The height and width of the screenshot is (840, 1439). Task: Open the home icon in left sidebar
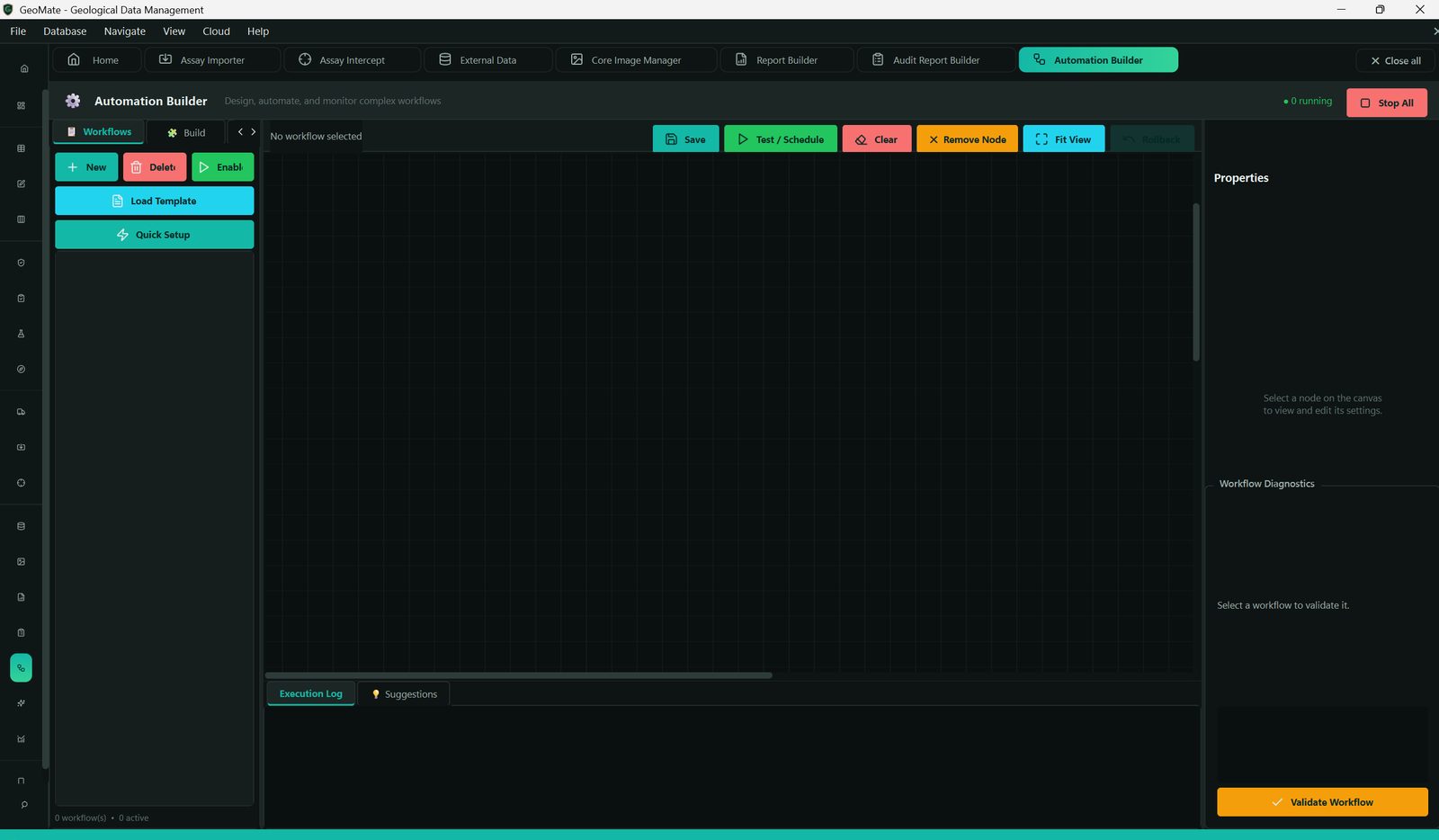(23, 68)
